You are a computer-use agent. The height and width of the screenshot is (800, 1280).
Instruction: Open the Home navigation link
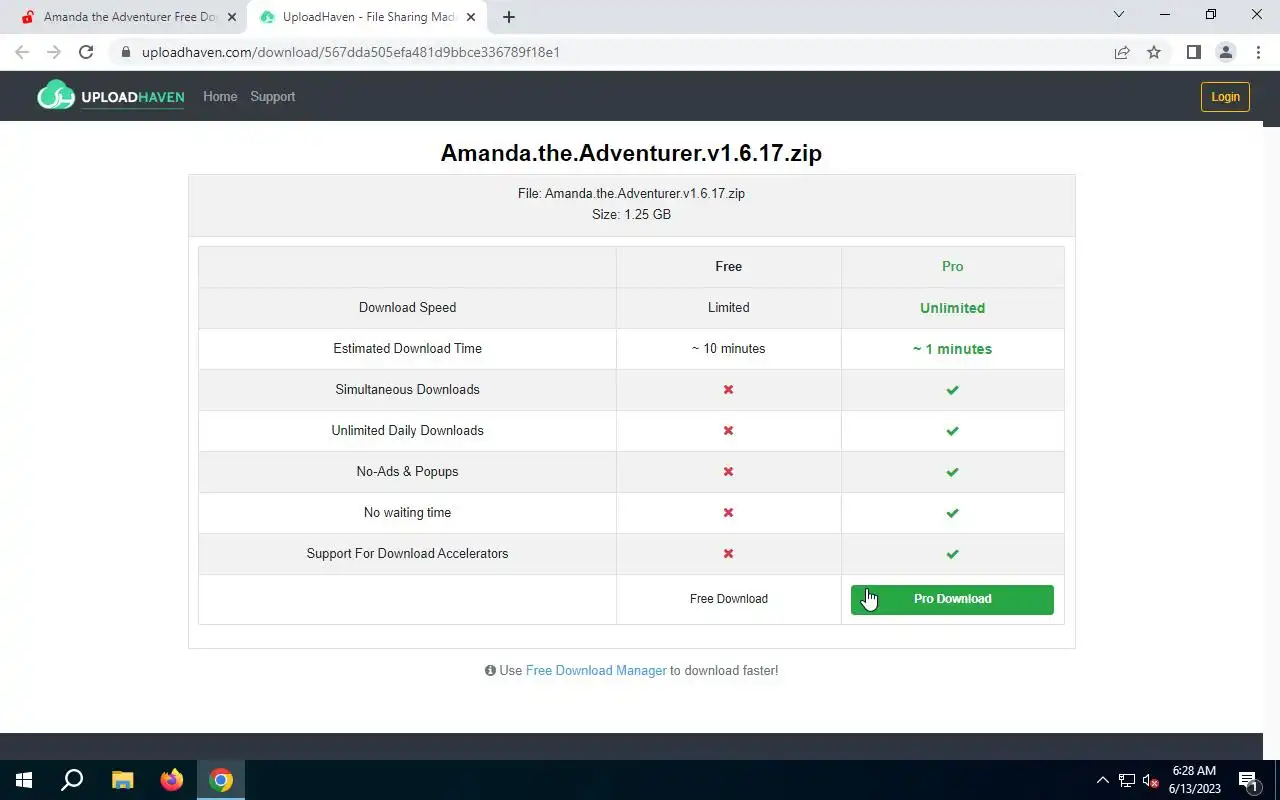pos(220,97)
